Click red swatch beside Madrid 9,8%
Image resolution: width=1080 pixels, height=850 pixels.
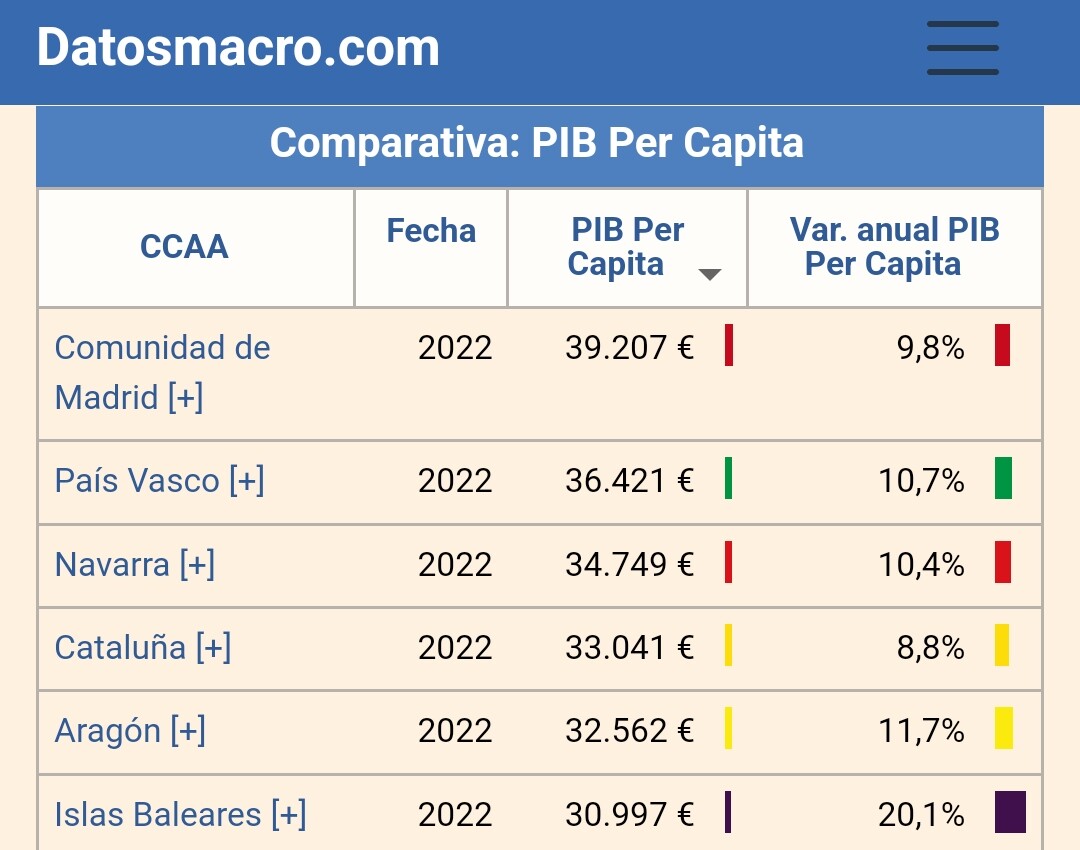pyautogui.click(x=1002, y=345)
